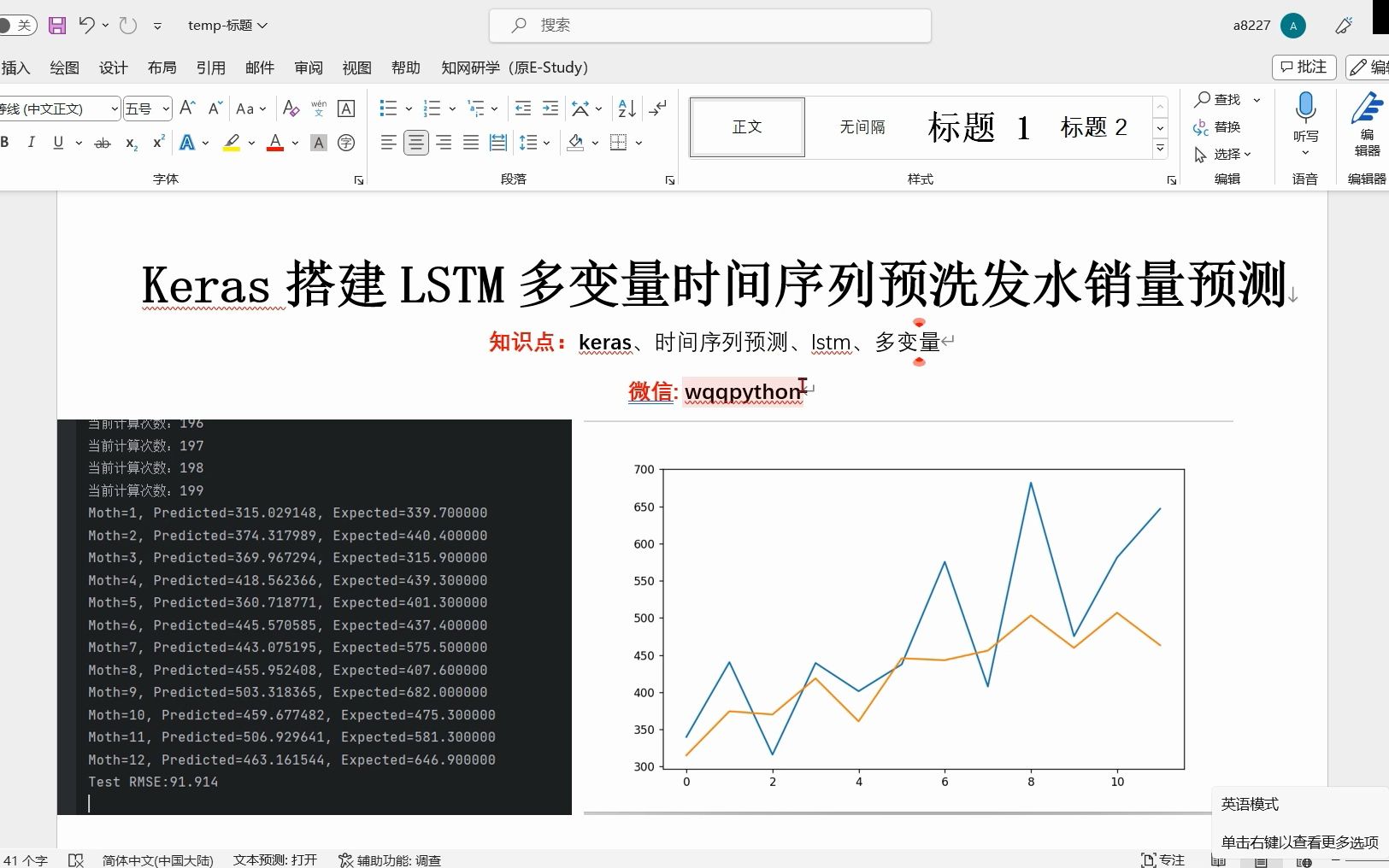Align text left
The image size is (1389, 868).
coord(389,143)
